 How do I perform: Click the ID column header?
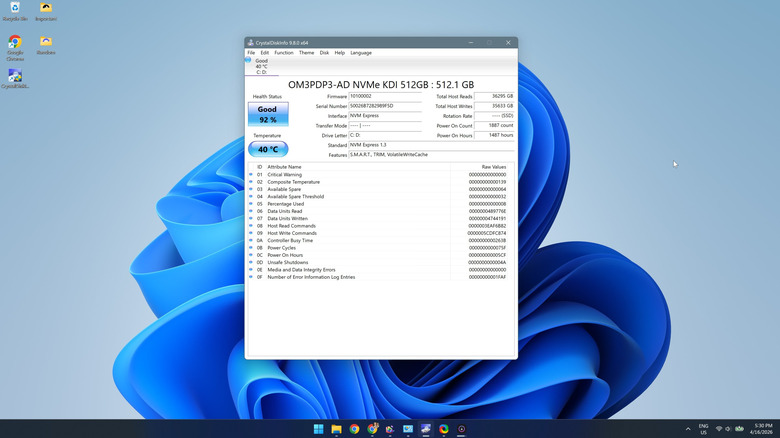pyautogui.click(x=259, y=167)
